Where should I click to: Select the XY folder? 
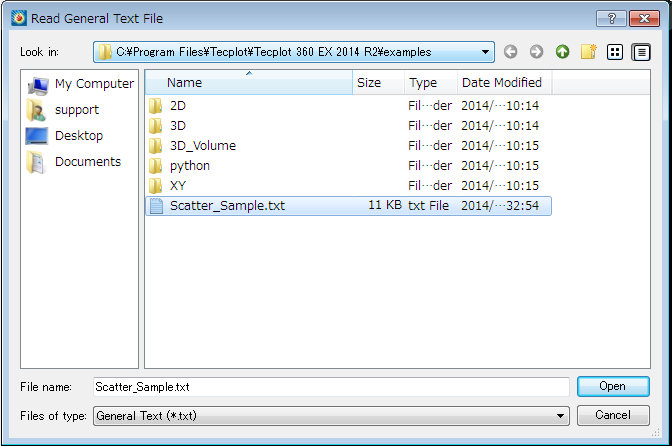[348, 186]
